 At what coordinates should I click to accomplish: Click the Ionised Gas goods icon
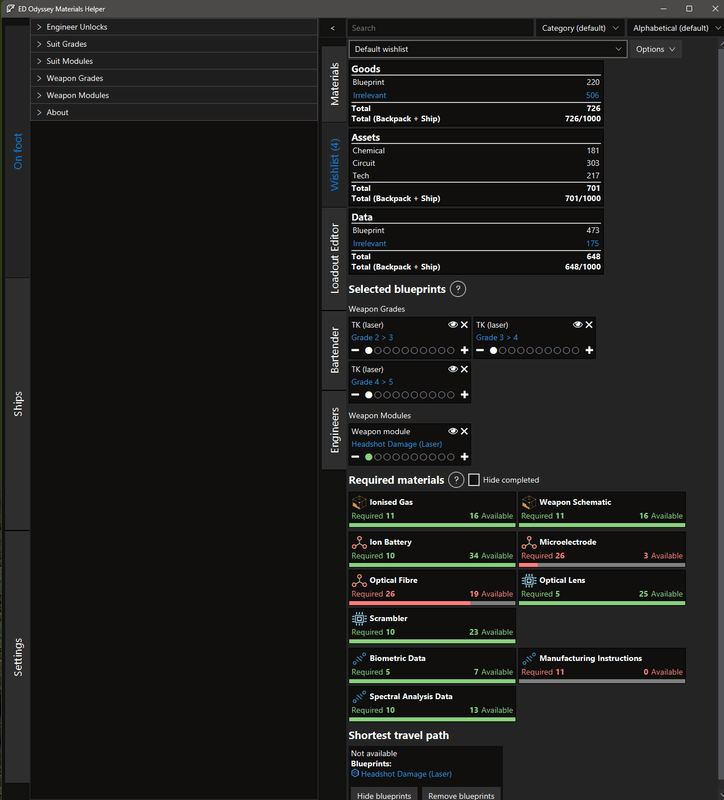click(359, 502)
